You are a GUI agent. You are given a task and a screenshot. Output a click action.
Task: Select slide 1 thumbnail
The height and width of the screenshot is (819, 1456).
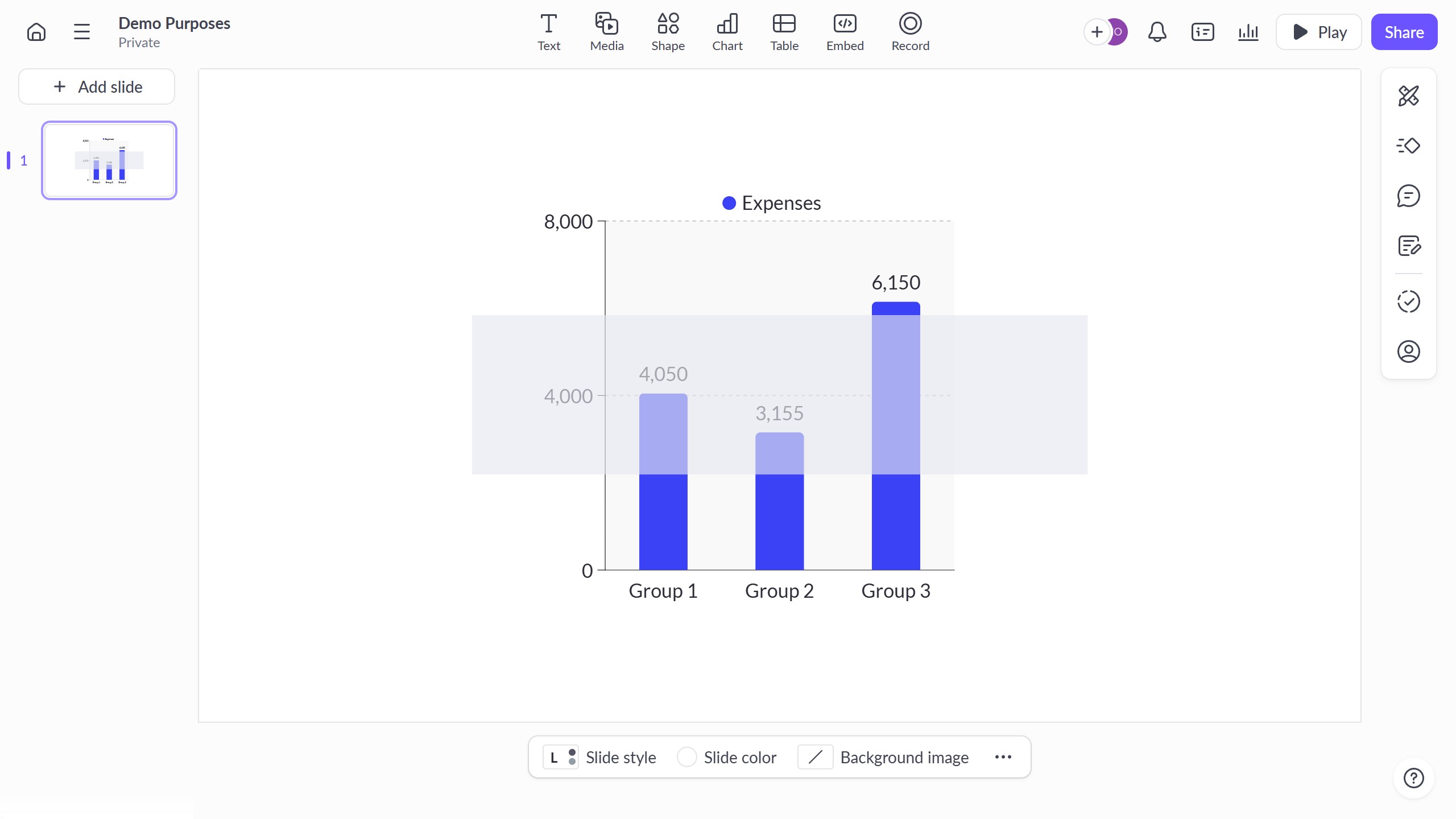tap(109, 160)
